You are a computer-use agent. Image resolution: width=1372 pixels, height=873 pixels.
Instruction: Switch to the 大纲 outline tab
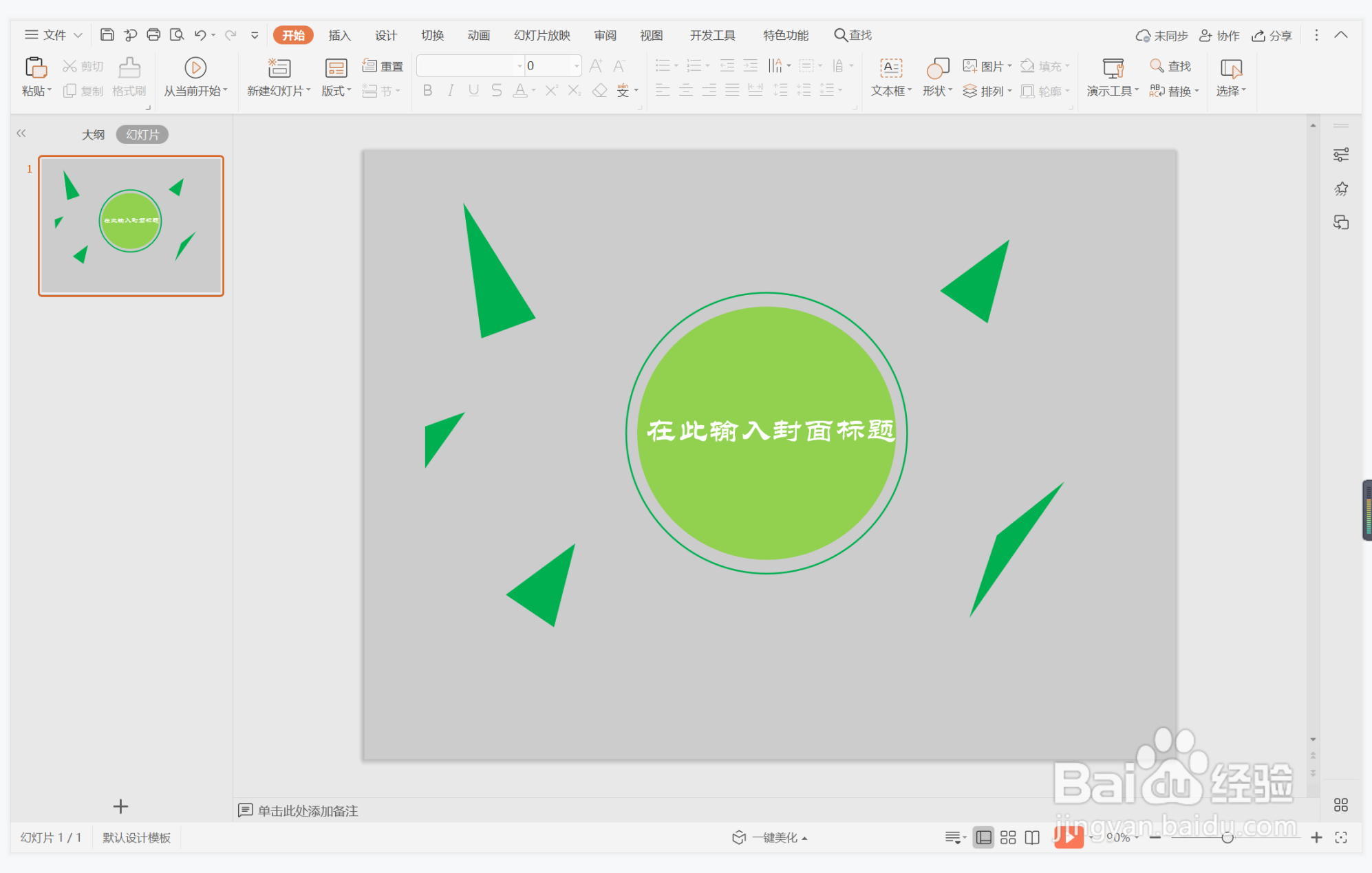tap(93, 135)
